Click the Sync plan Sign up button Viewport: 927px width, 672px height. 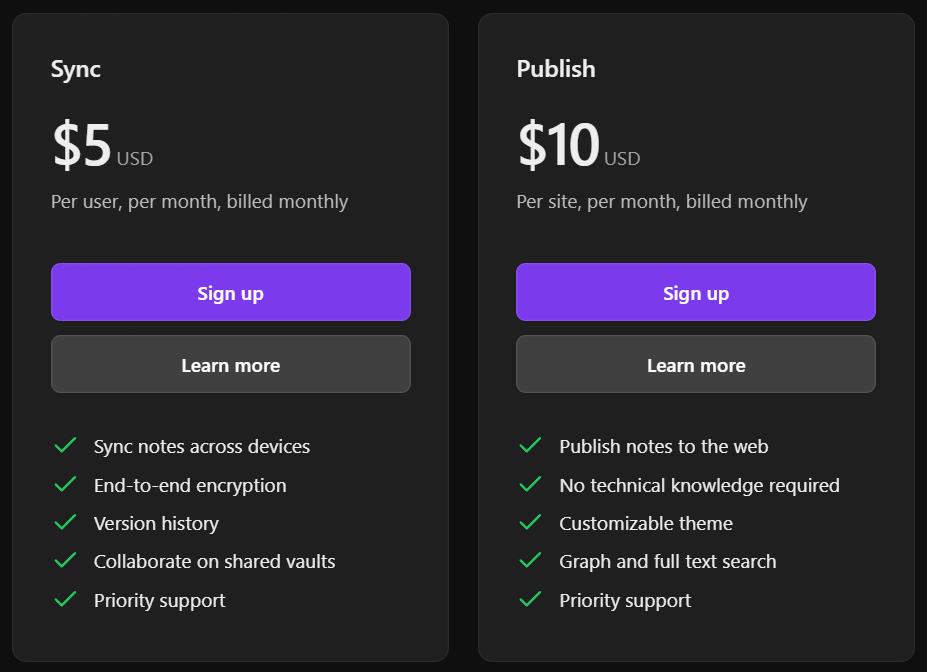(x=231, y=292)
